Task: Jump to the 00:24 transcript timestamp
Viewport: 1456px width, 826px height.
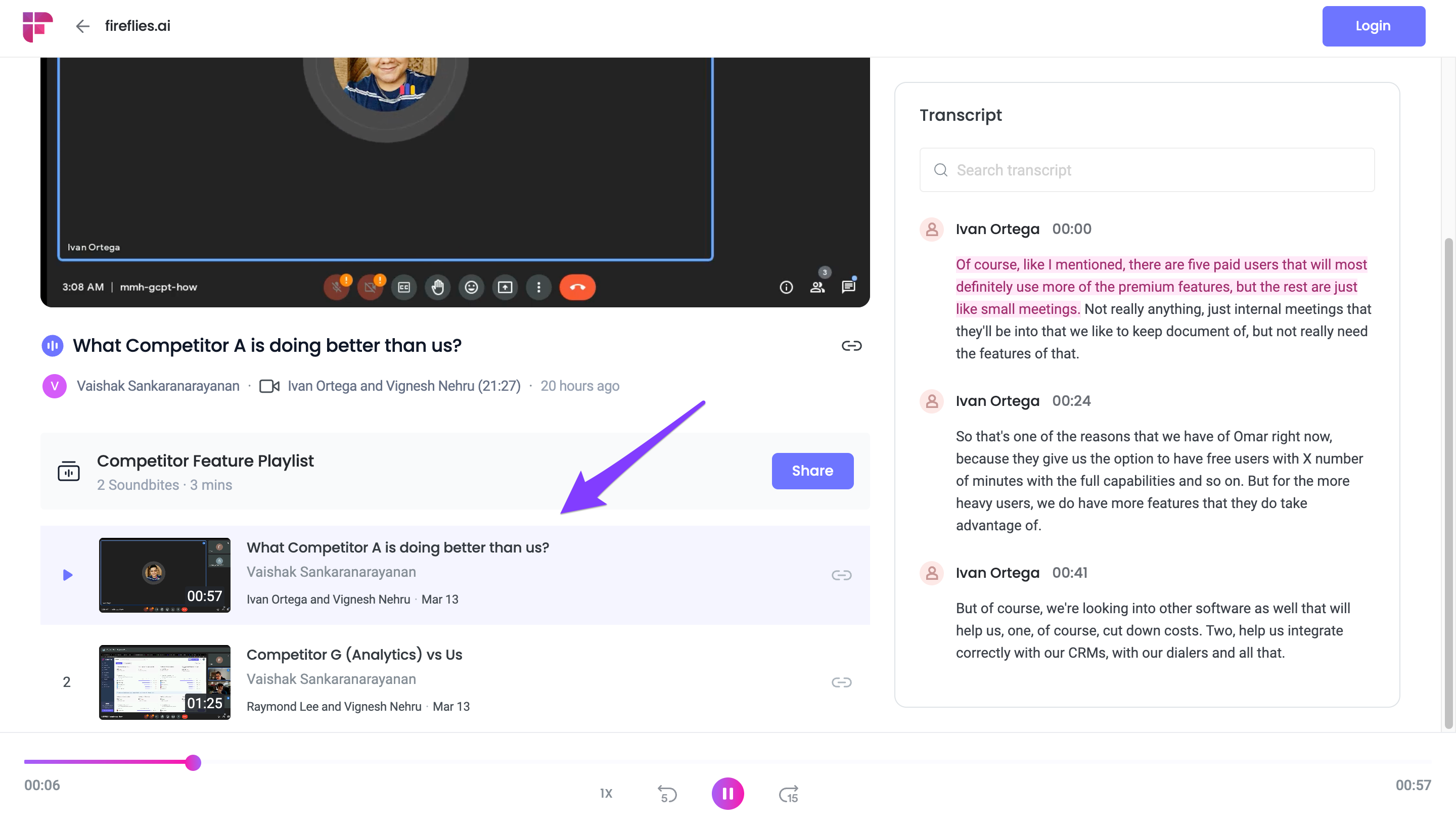Action: point(1071,401)
